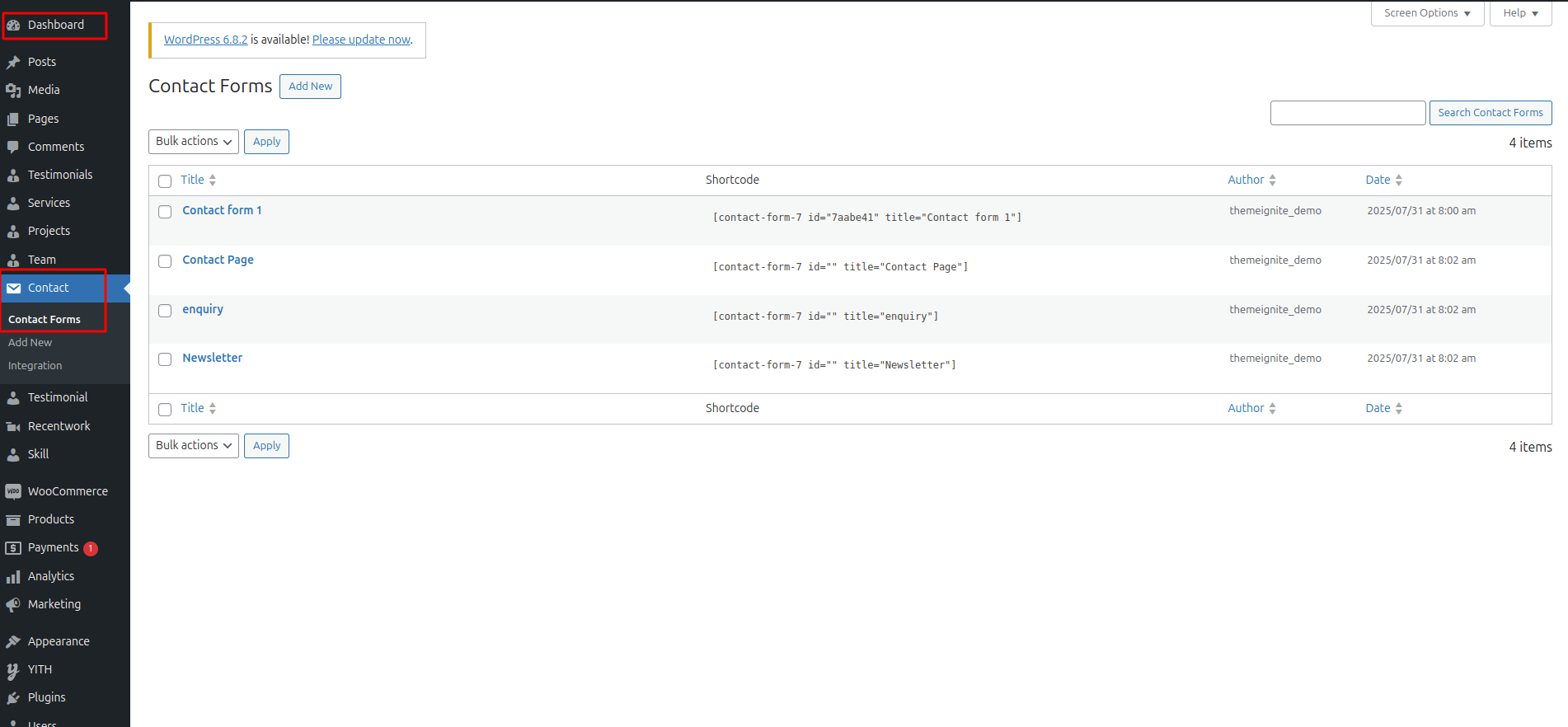Image resolution: width=1568 pixels, height=727 pixels.
Task: Open the bottom Bulk actions dropdown
Action: point(194,446)
